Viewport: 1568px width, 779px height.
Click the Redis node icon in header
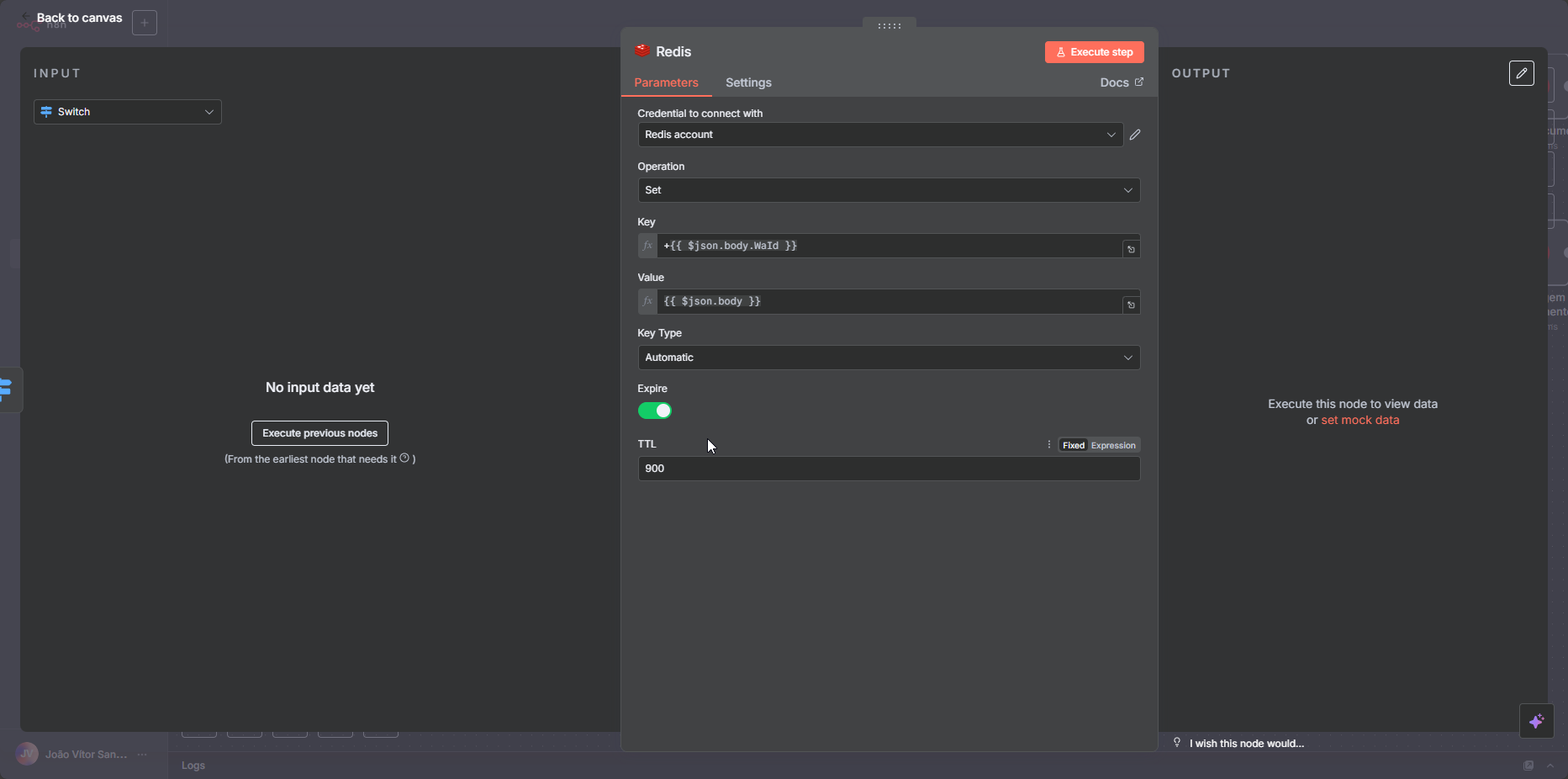643,50
